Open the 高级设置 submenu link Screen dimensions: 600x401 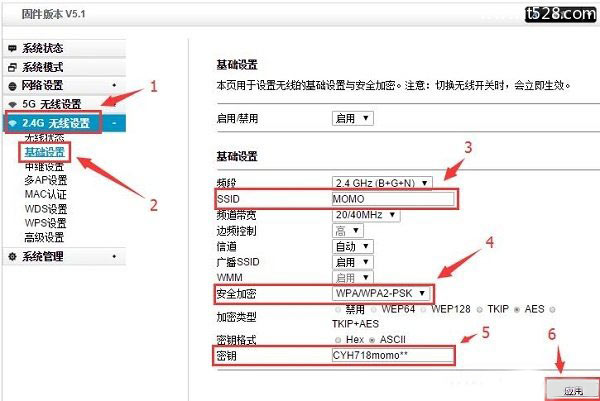[44, 238]
